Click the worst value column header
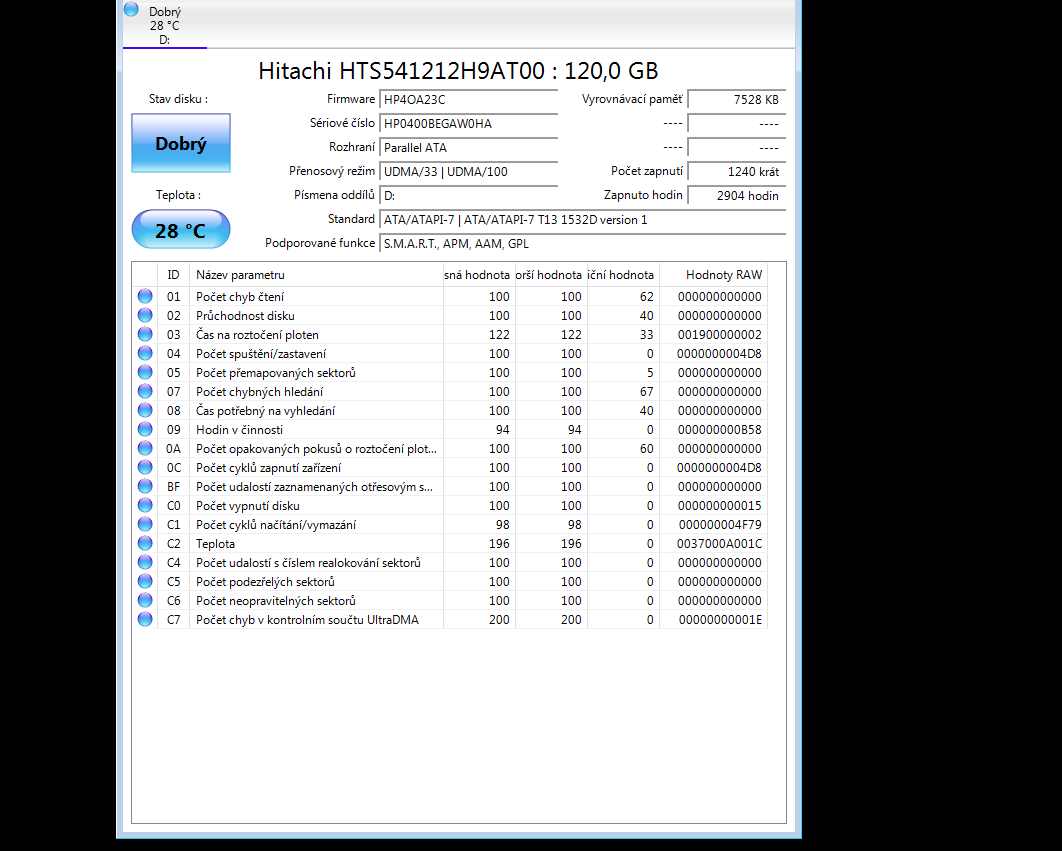This screenshot has height=851, width=1062. [551, 274]
